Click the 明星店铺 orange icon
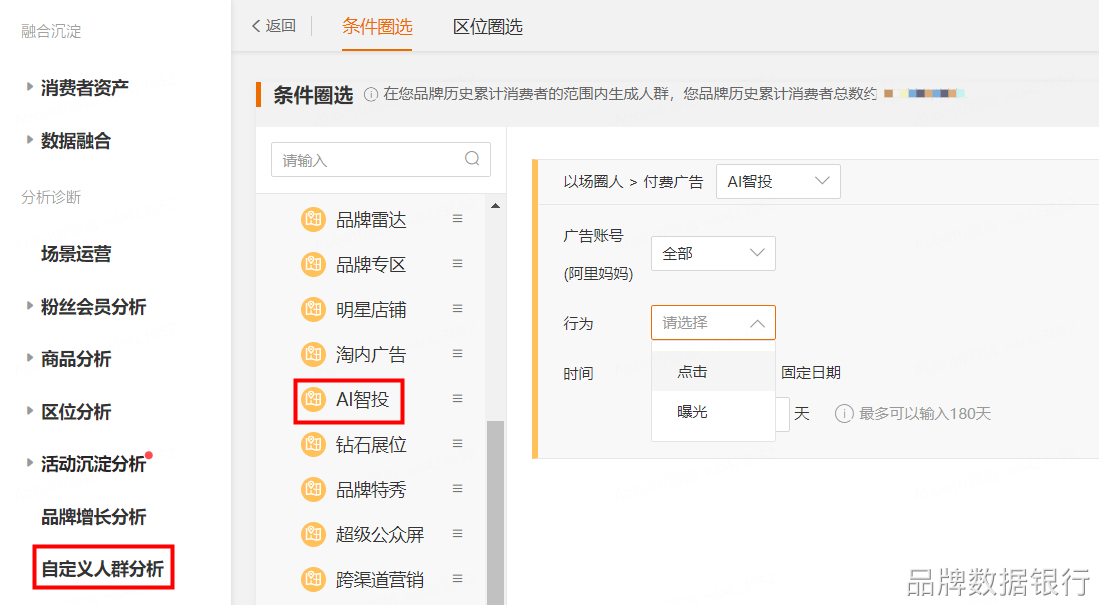The image size is (1099, 605). tap(313, 309)
